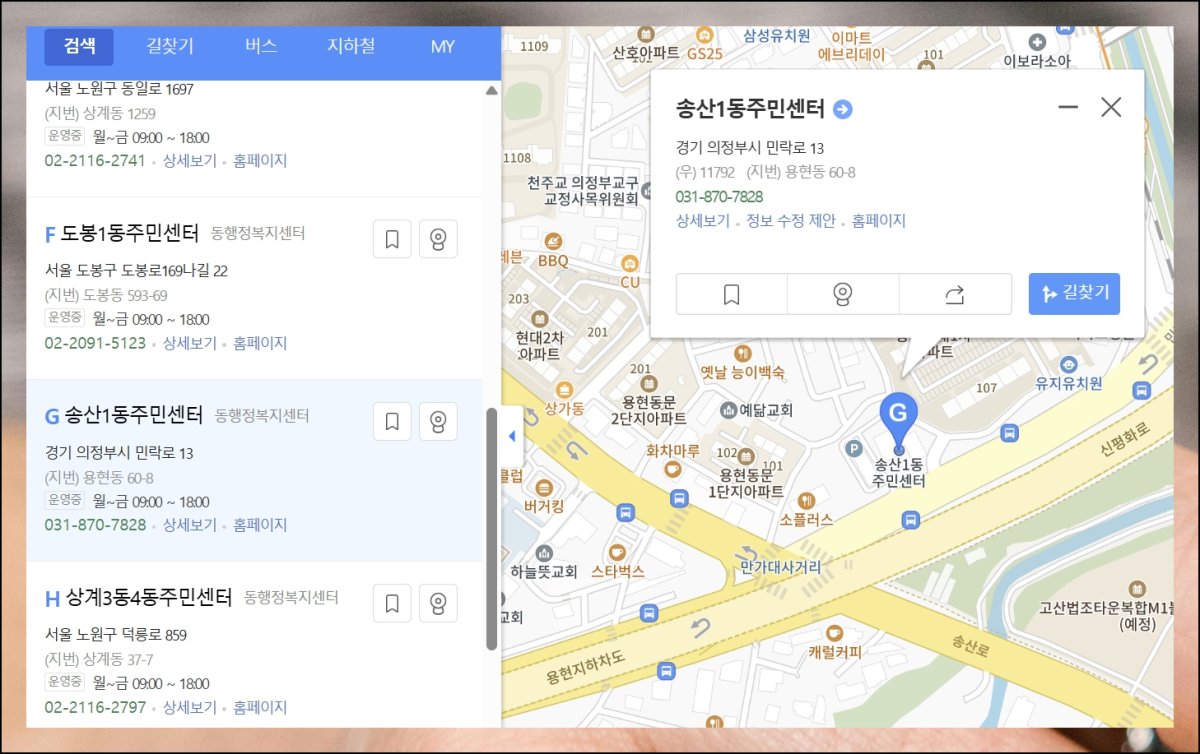Image resolution: width=1200 pixels, height=754 pixels.
Task: Click the 예닮교회 church icon
Action: (x=728, y=410)
